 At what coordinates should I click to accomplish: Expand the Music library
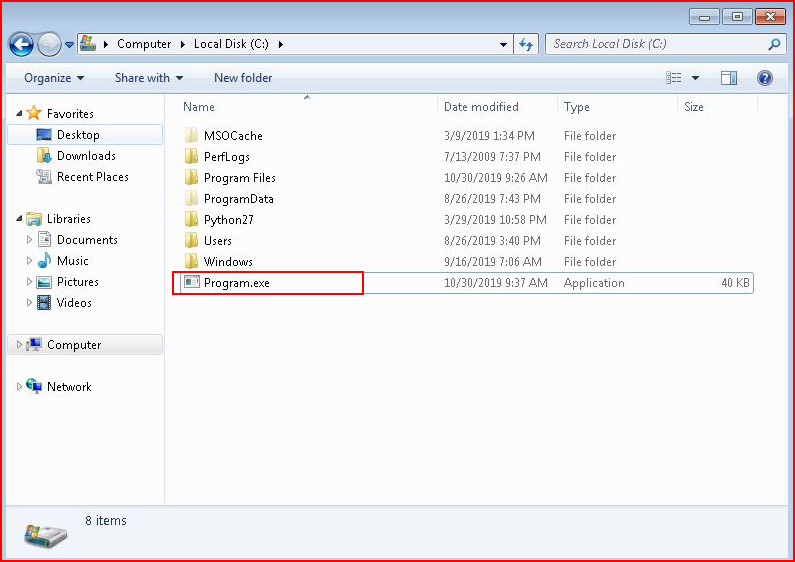[29, 260]
